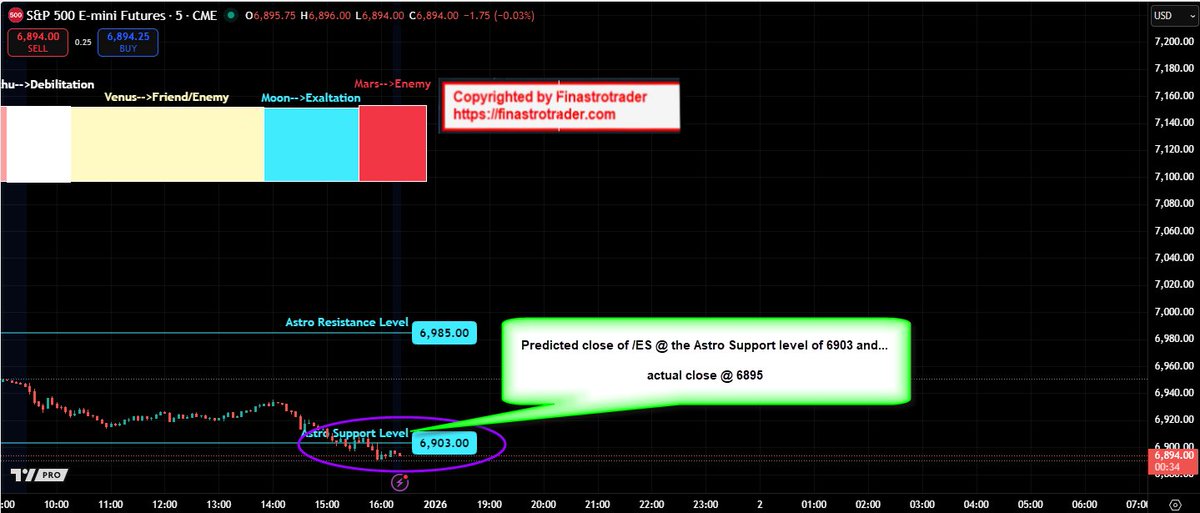Click 03:00 on the time axis
This screenshot has width=1200, height=513.
tap(921, 504)
